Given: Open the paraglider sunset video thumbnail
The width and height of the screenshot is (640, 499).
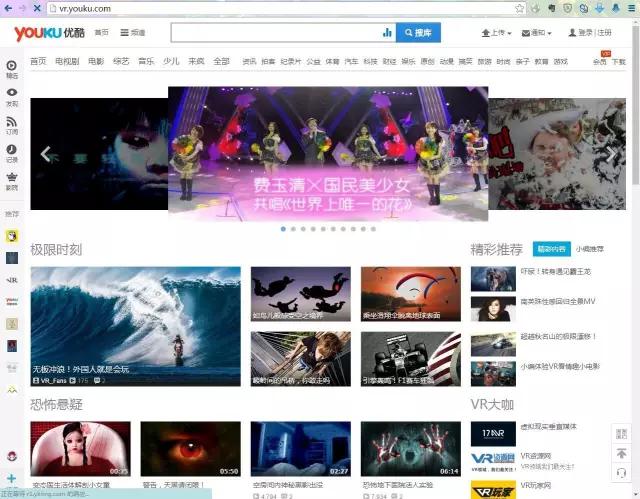Looking at the screenshot, I should tap(411, 294).
